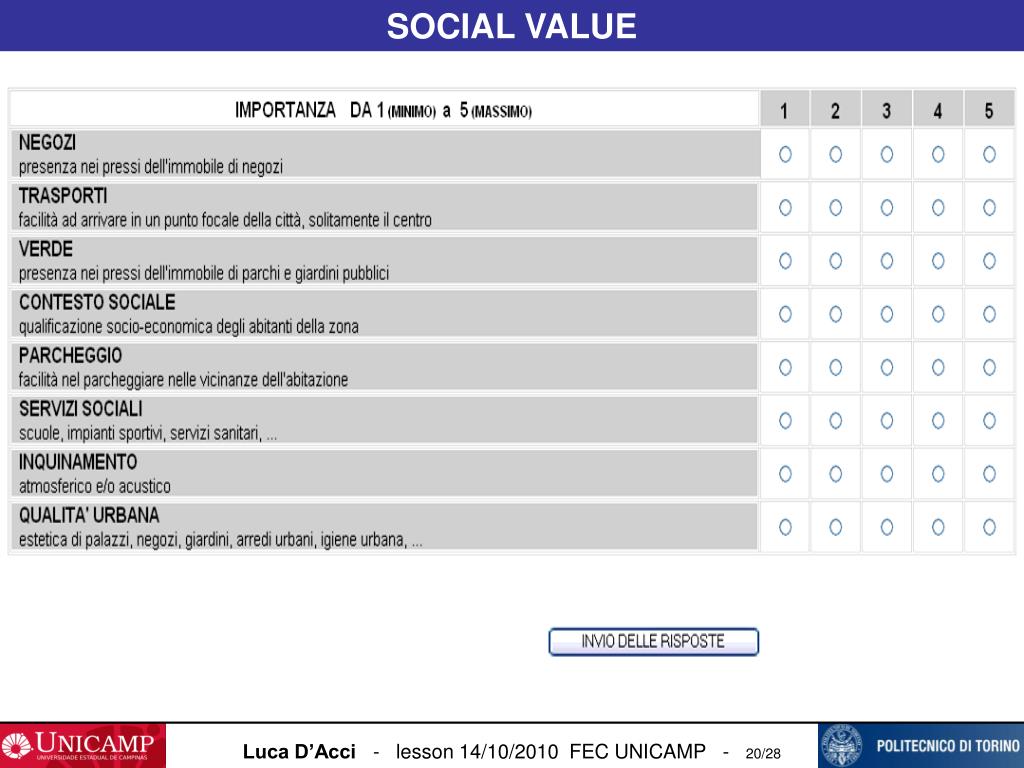Choose rating 4 for PARCHEGGIO
This screenshot has height=768, width=1024.
coord(938,368)
